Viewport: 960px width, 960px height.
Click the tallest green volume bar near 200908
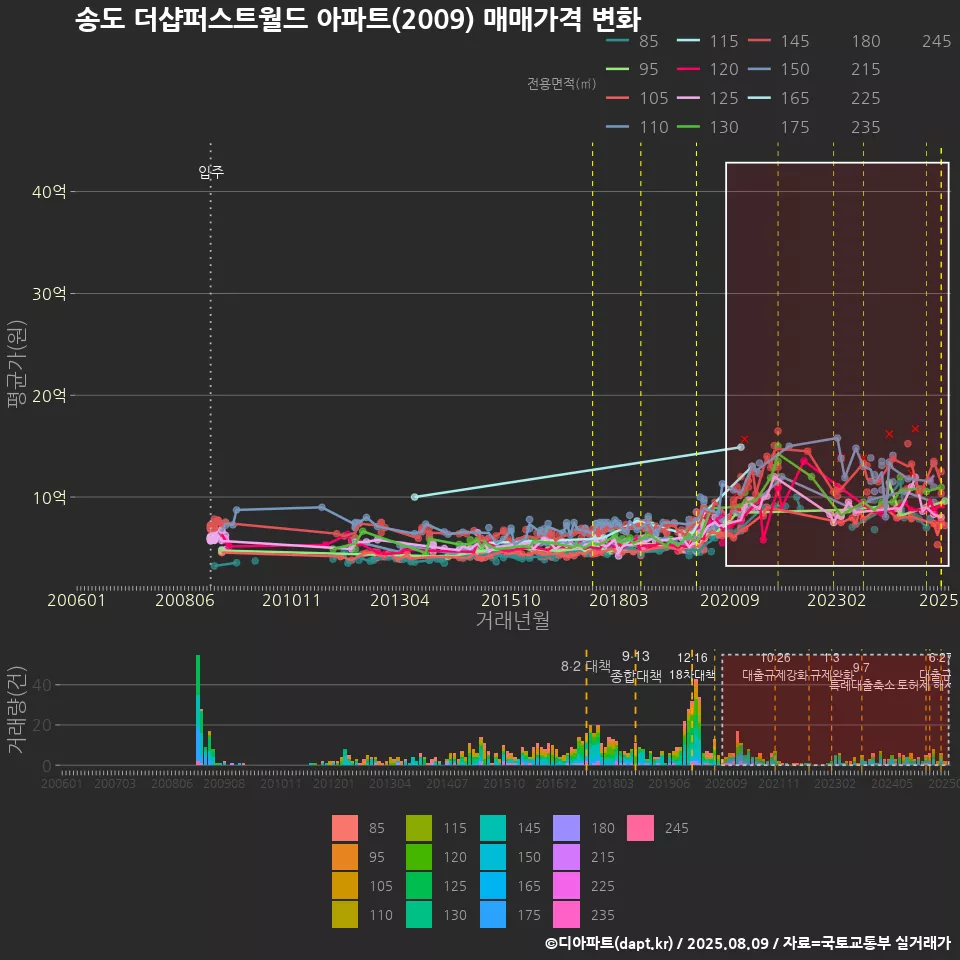click(x=198, y=709)
